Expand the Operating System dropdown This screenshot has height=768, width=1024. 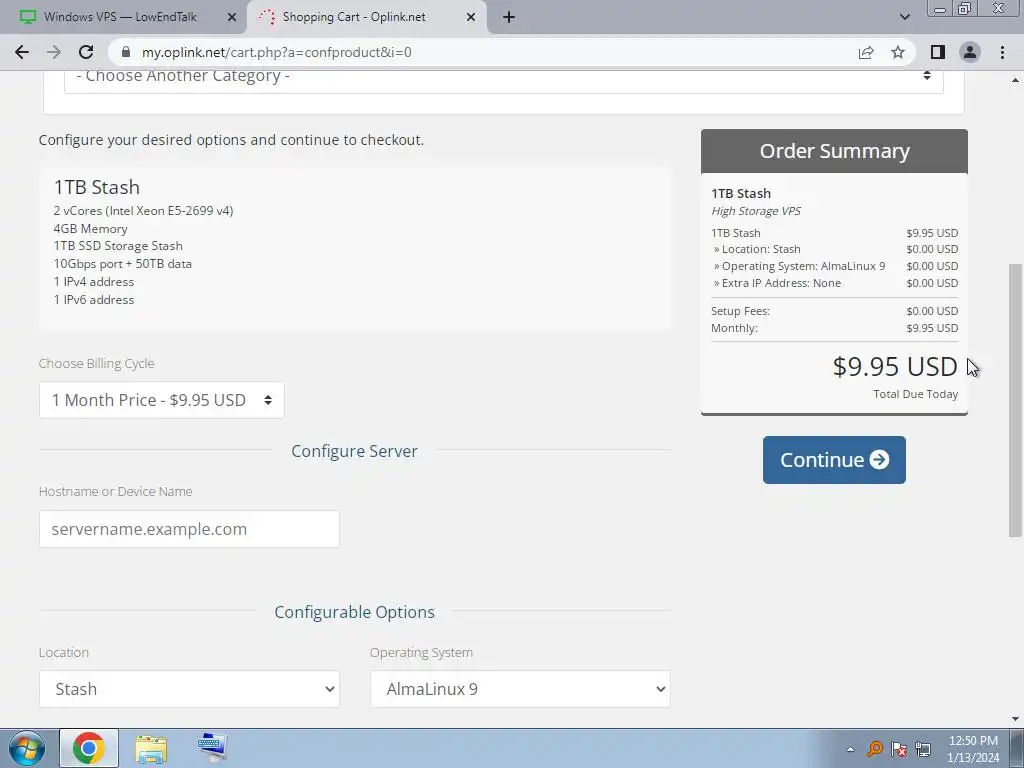pos(520,689)
